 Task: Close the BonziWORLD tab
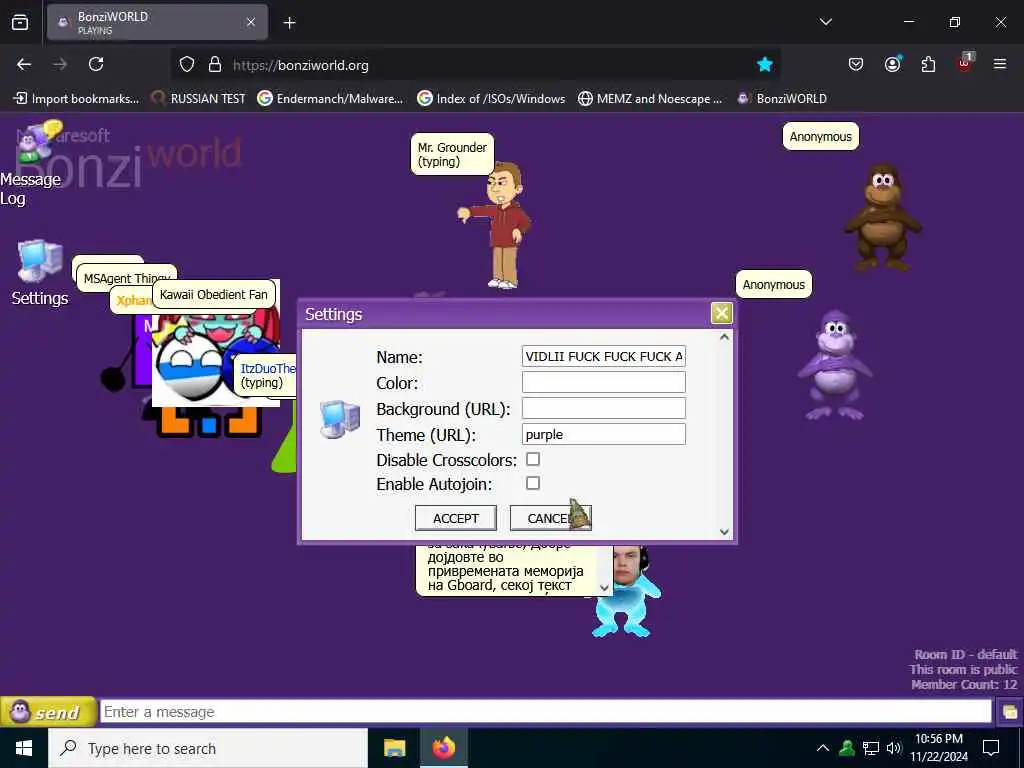pyautogui.click(x=251, y=22)
